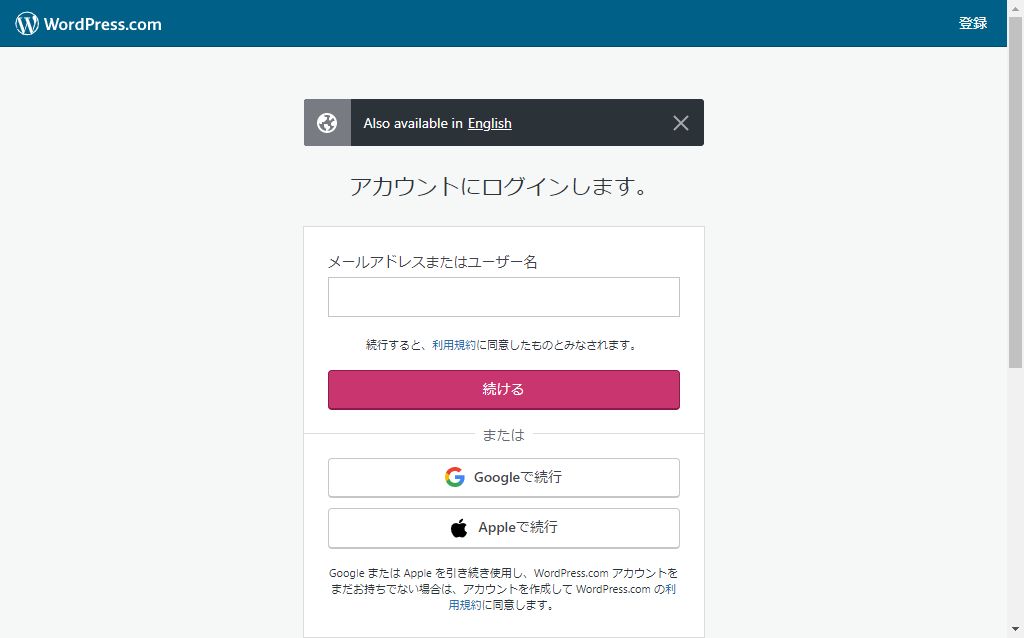Click the または divider text

click(x=503, y=435)
